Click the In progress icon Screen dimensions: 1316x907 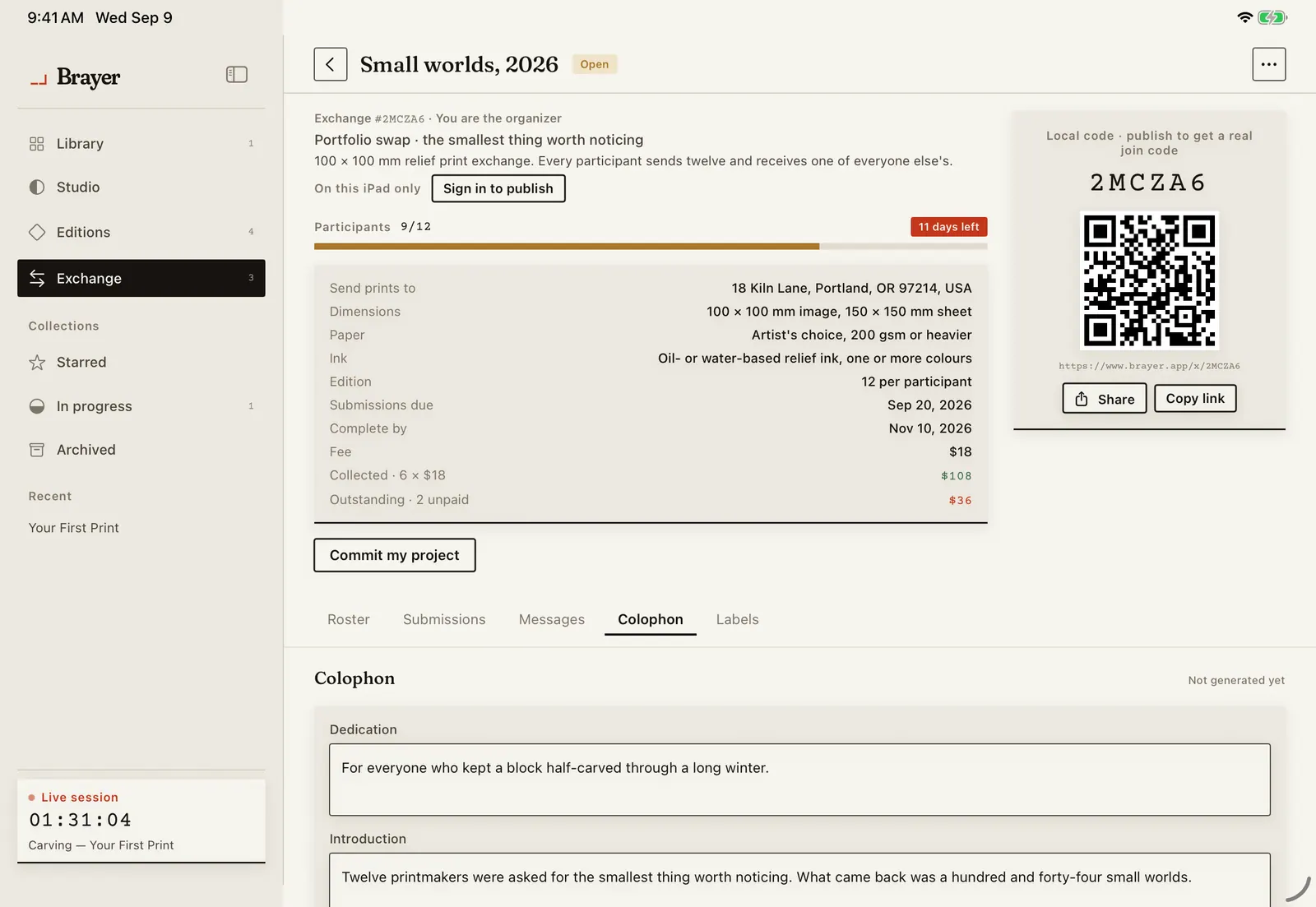pyautogui.click(x=37, y=406)
